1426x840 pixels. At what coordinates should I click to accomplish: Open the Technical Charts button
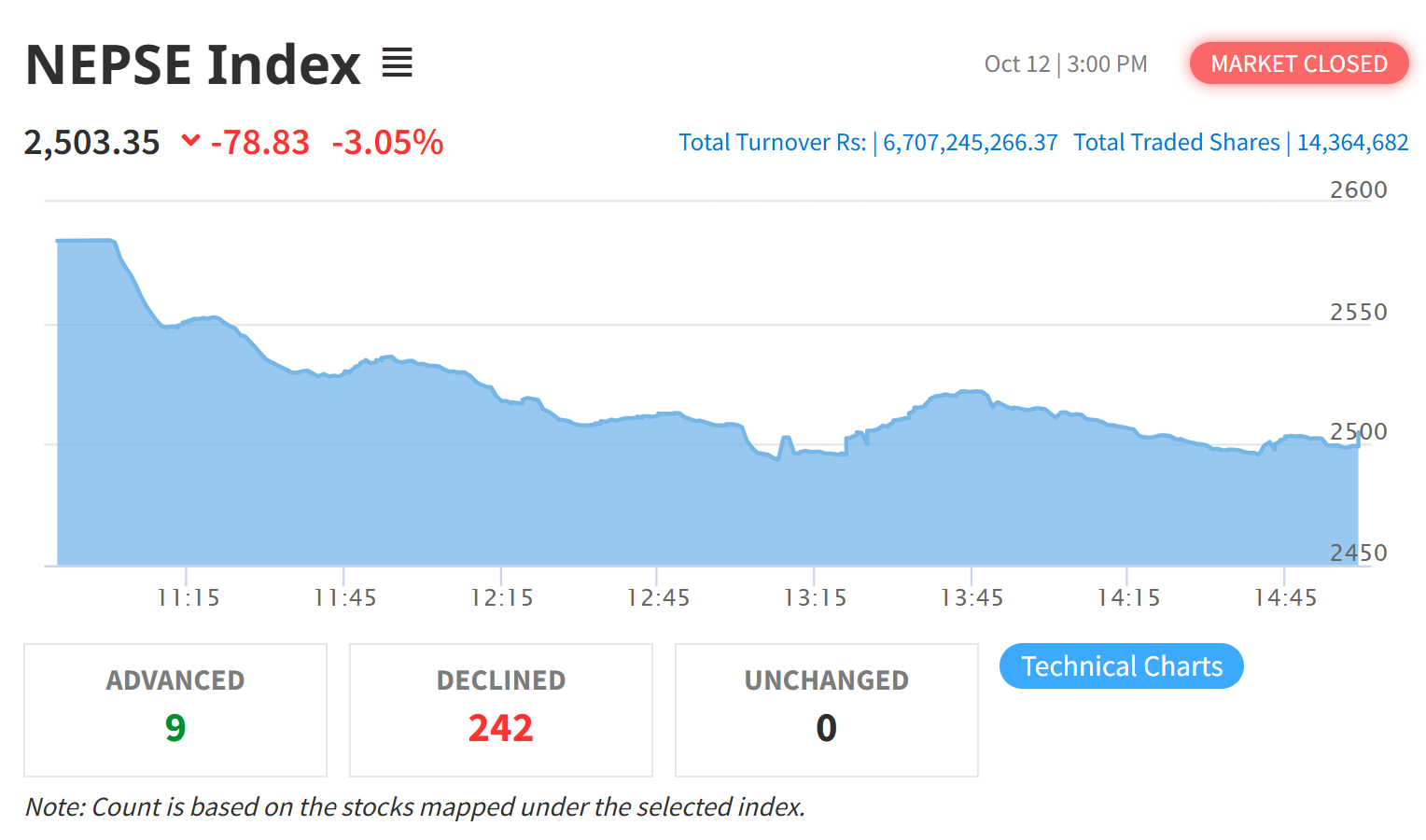[1121, 666]
